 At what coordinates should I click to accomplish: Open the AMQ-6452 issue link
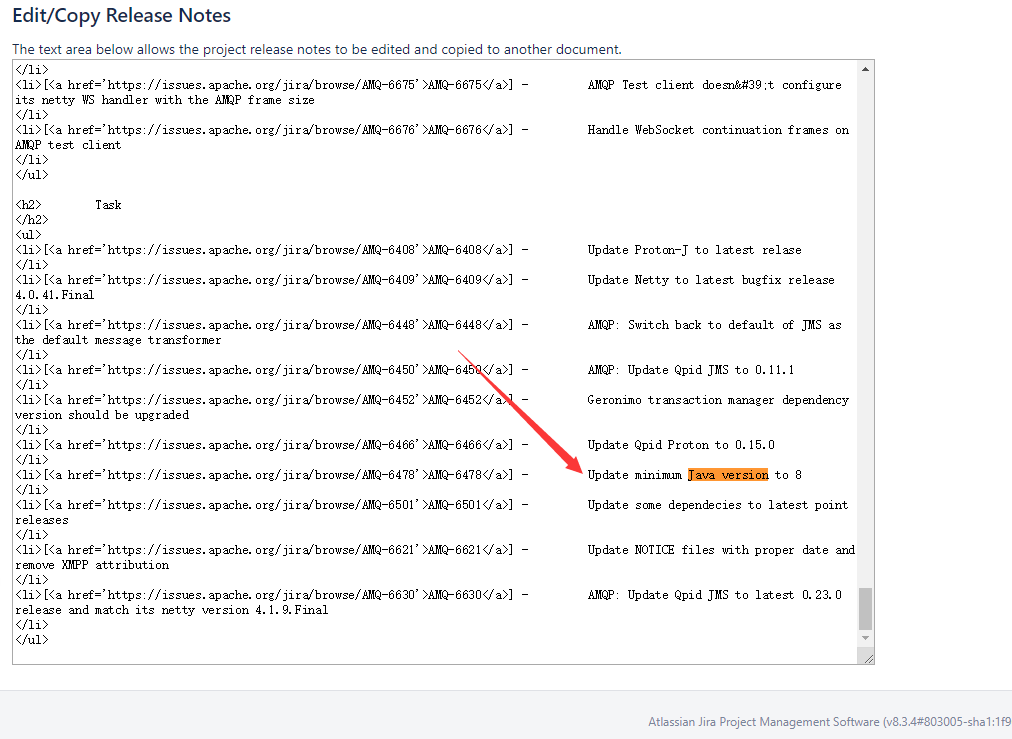tap(452, 399)
